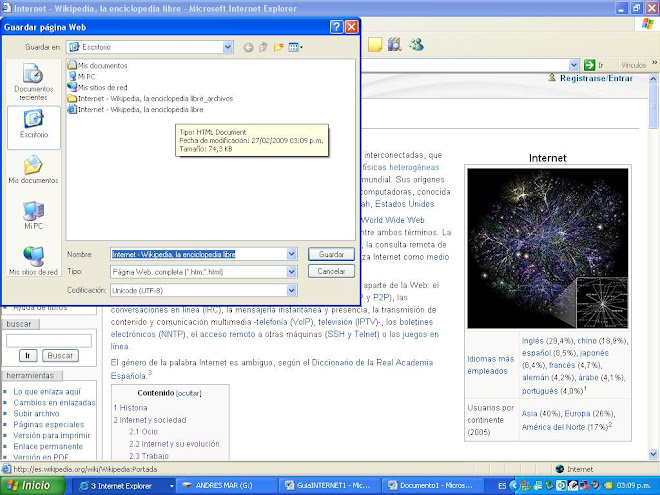The width and height of the screenshot is (660, 495).
Task: Jump to 1 Historia section
Action: tap(130, 407)
